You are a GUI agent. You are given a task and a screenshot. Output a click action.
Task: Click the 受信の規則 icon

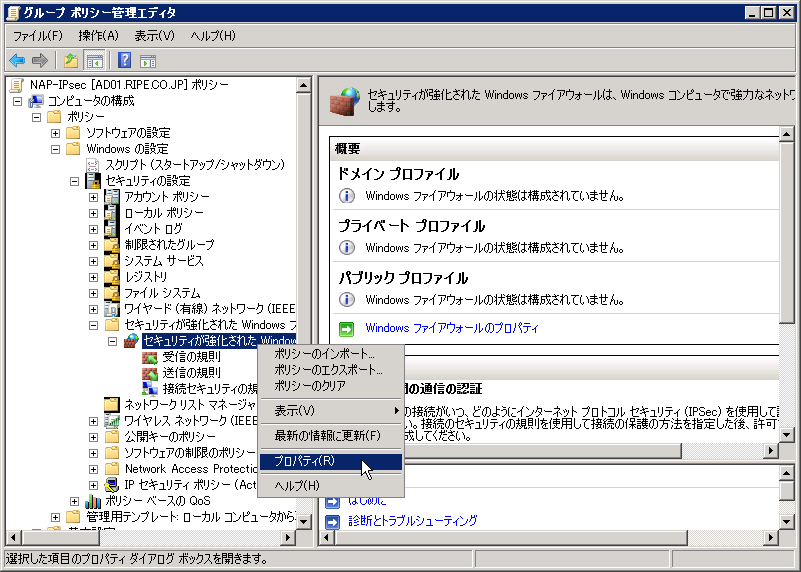pos(150,357)
